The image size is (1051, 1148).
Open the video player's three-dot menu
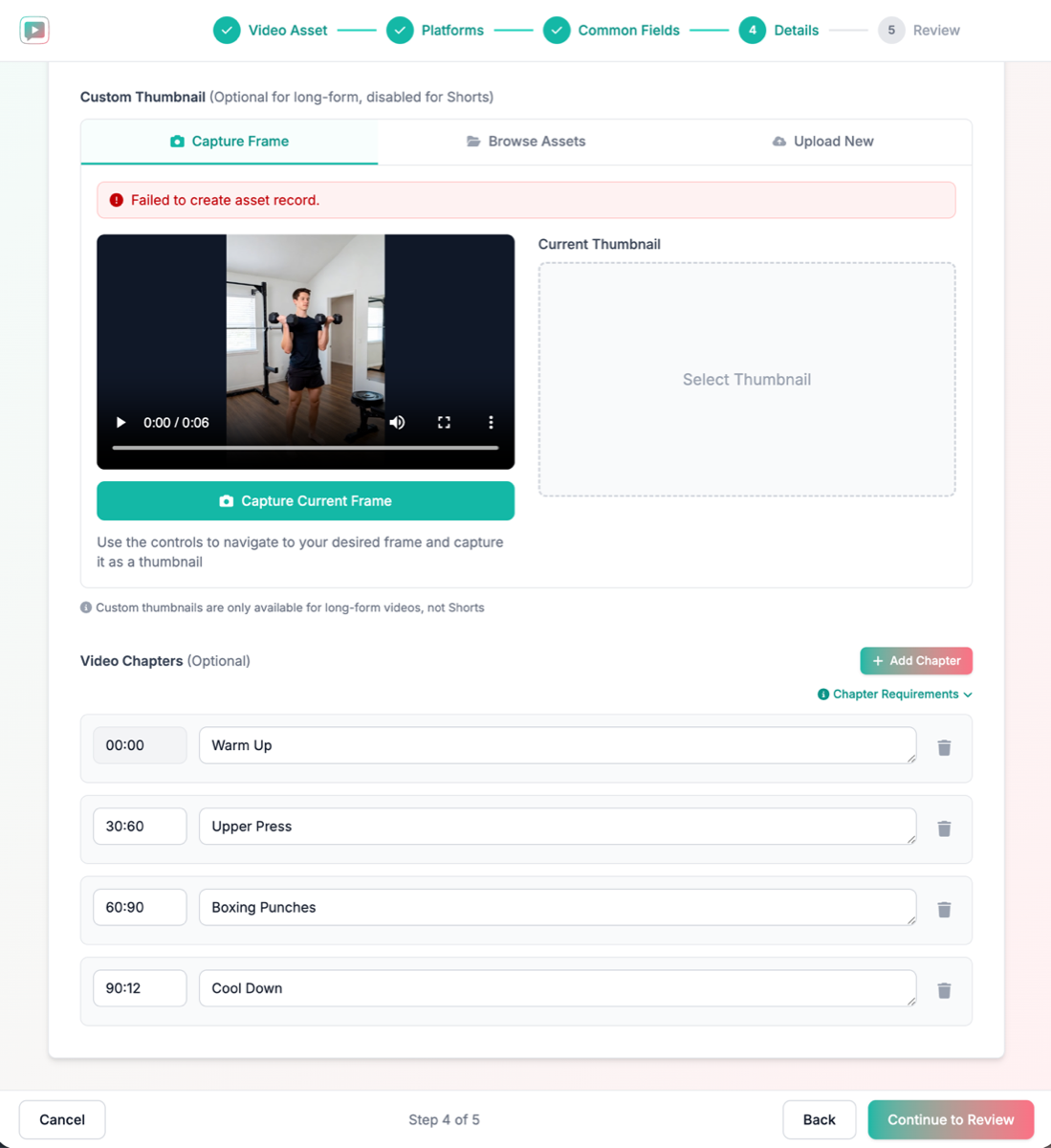(491, 422)
